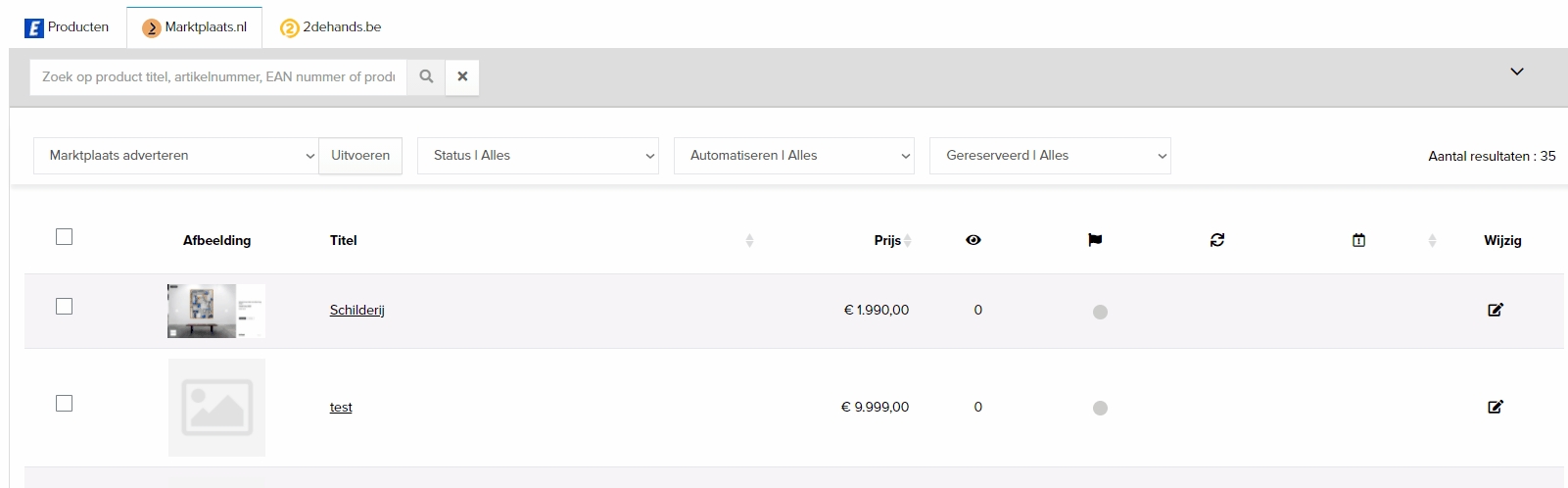Click the product search input field
Viewport: 1568px width, 488px height.
click(218, 76)
